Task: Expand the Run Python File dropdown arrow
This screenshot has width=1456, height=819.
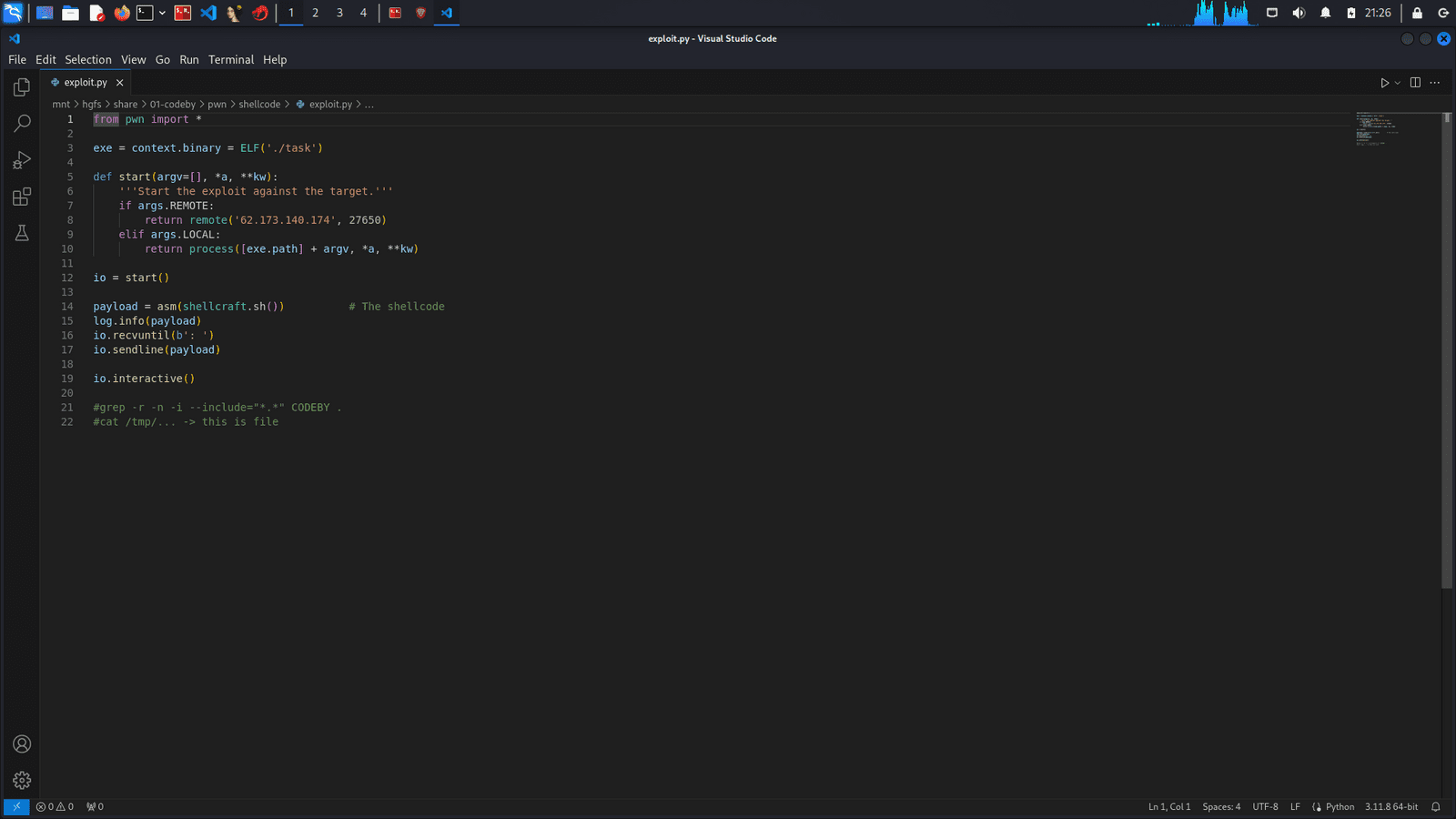Action: tap(1398, 83)
